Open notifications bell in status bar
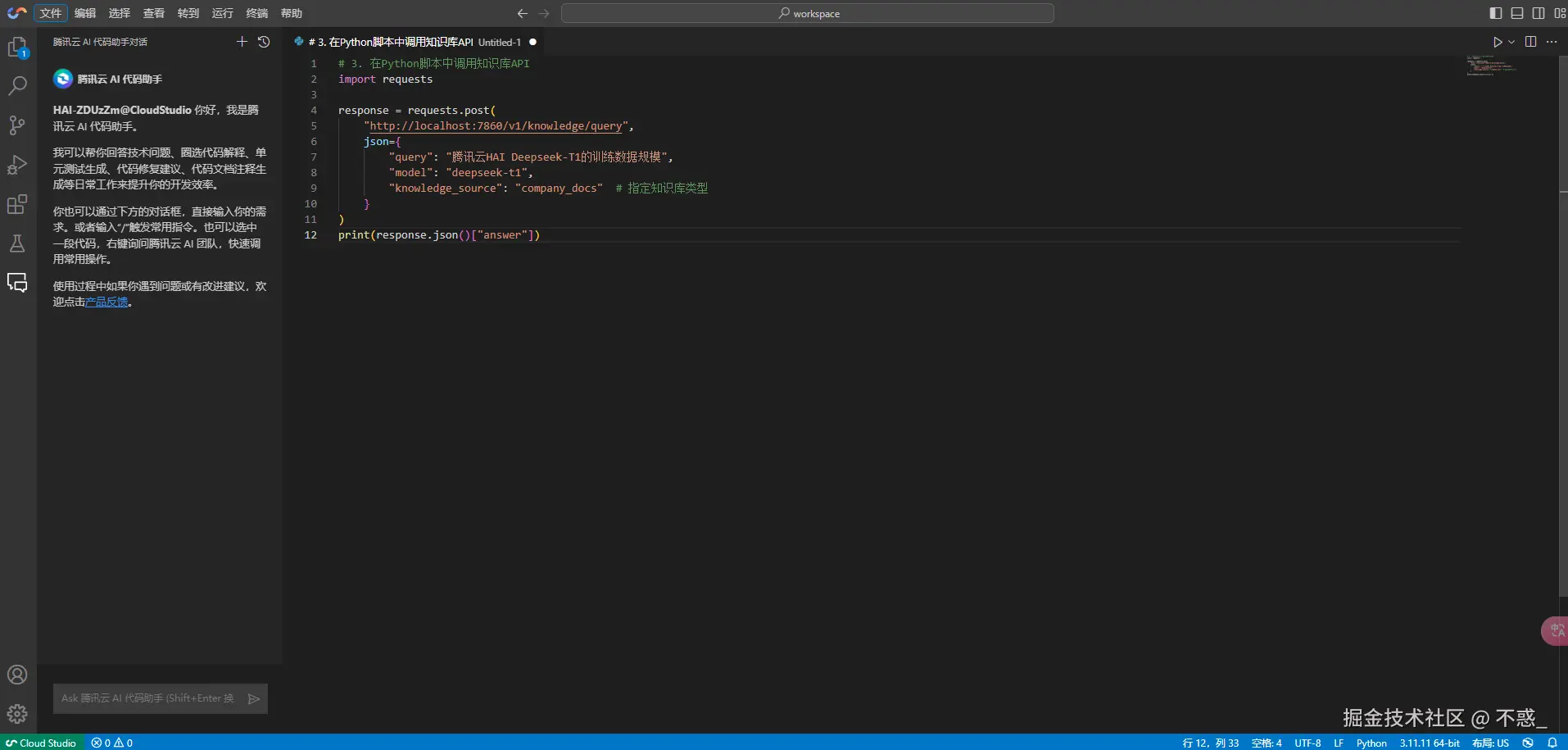1568x750 pixels. (x=1552, y=743)
